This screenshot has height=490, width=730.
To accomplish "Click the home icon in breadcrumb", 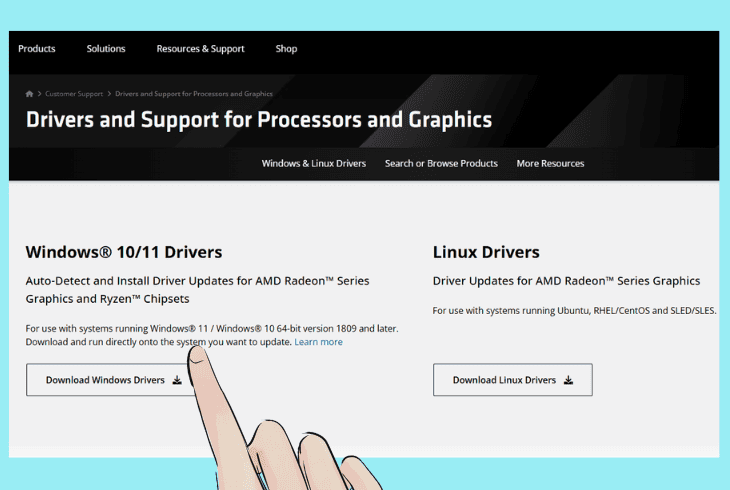I will 29,94.
